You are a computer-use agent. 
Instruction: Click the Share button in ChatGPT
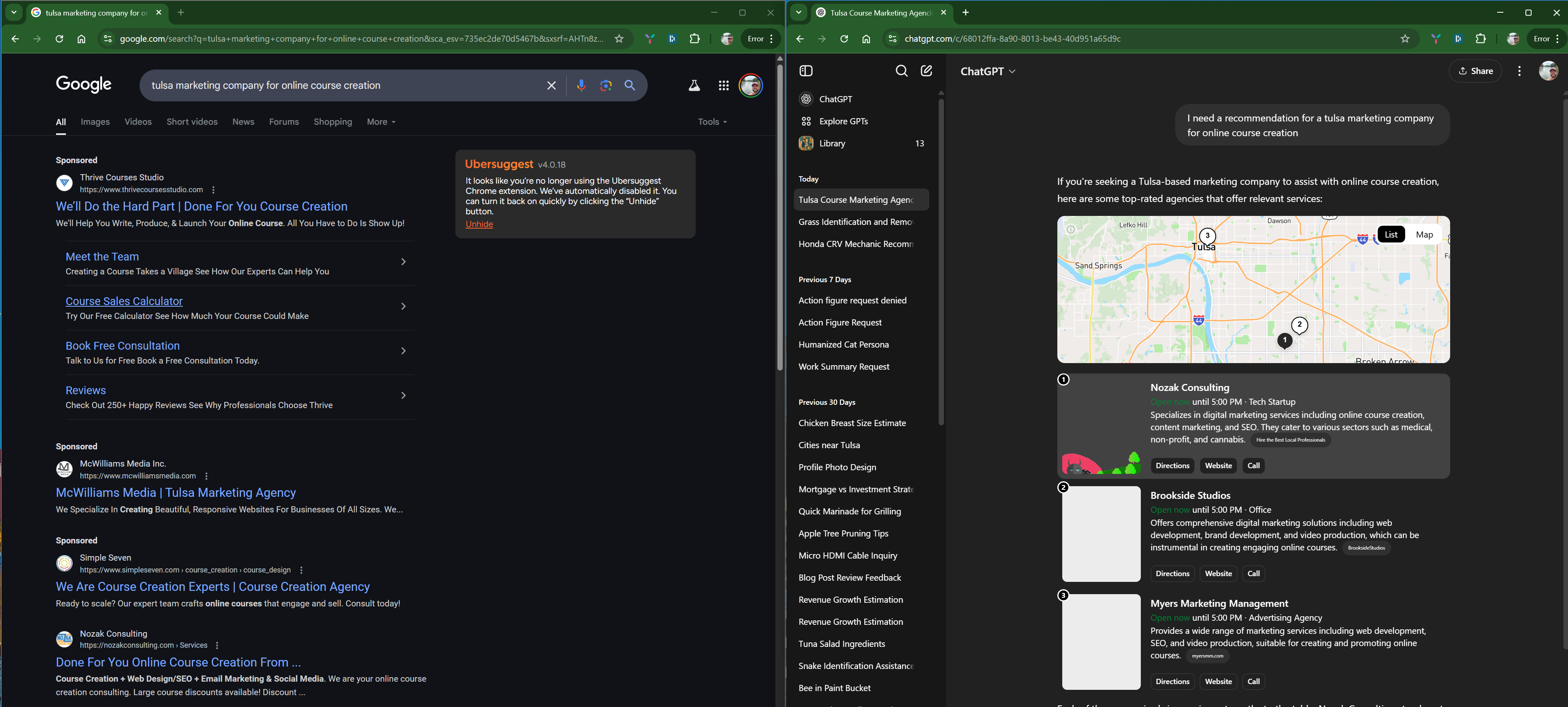coord(1475,71)
